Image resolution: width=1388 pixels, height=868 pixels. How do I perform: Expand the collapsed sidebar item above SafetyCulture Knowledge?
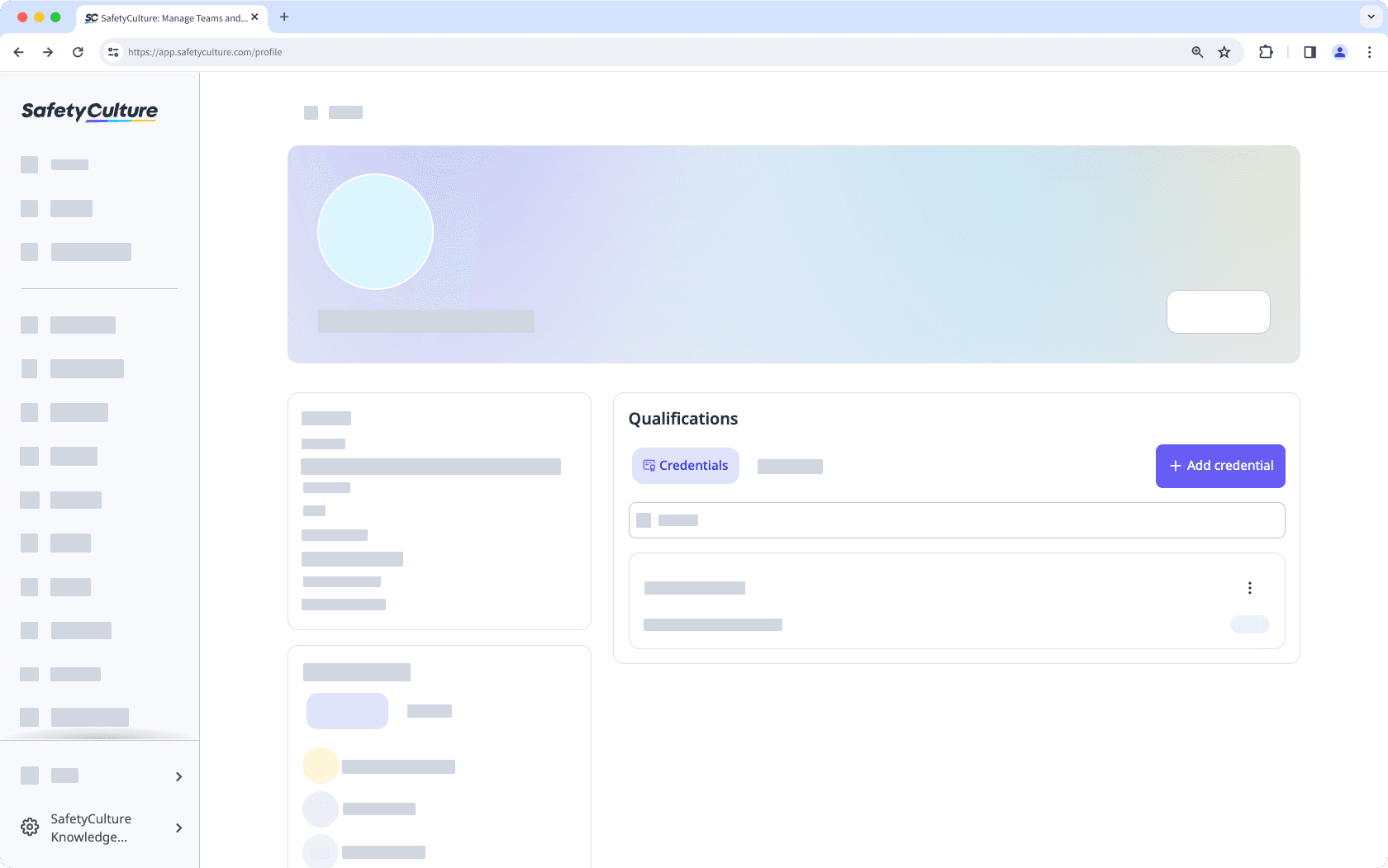point(178,776)
